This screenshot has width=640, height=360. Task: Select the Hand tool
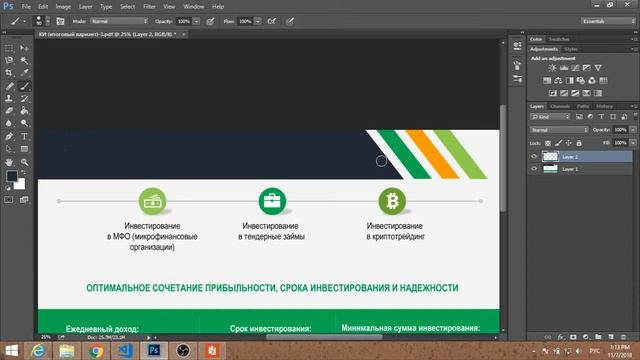tap(9, 162)
